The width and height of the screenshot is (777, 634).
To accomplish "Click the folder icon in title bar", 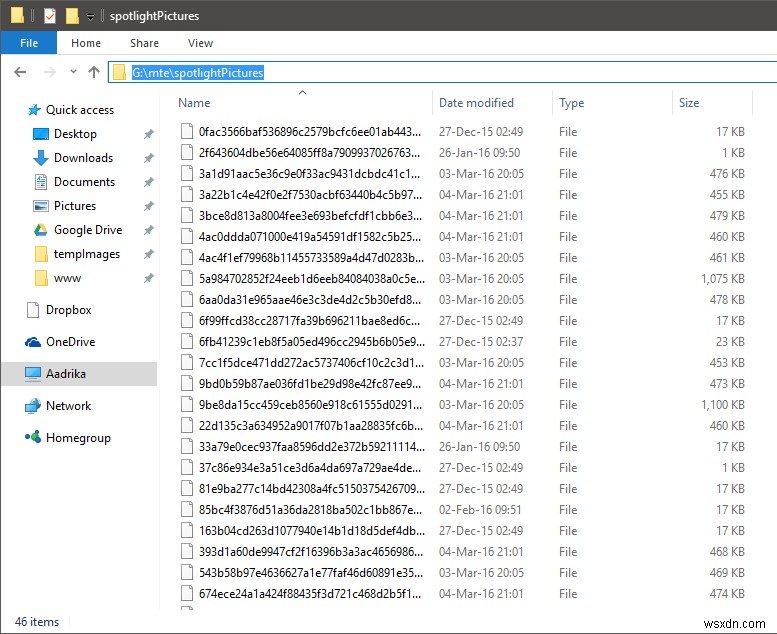I will [x=17, y=15].
